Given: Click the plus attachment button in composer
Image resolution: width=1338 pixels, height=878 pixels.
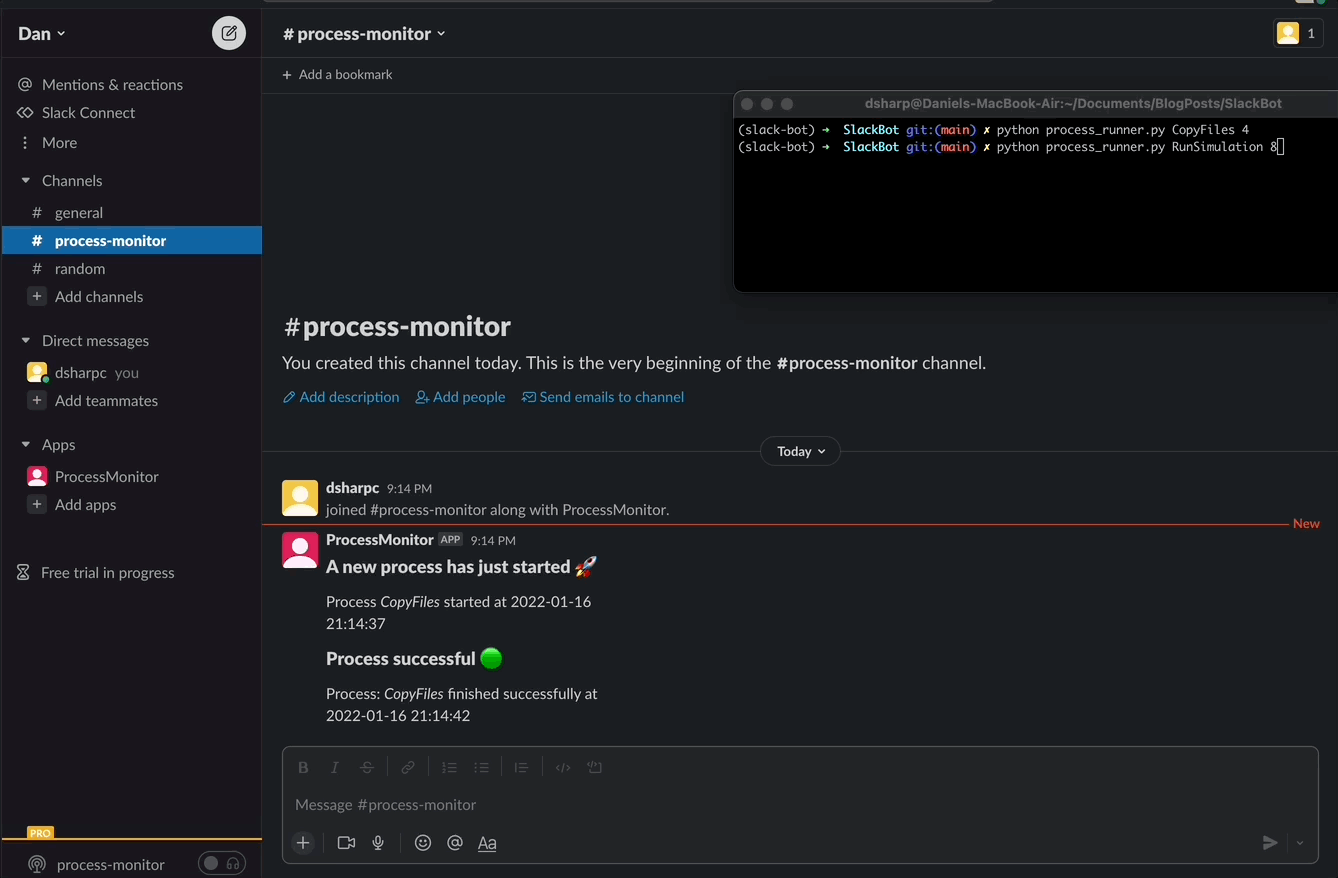Looking at the screenshot, I should pyautogui.click(x=303, y=843).
